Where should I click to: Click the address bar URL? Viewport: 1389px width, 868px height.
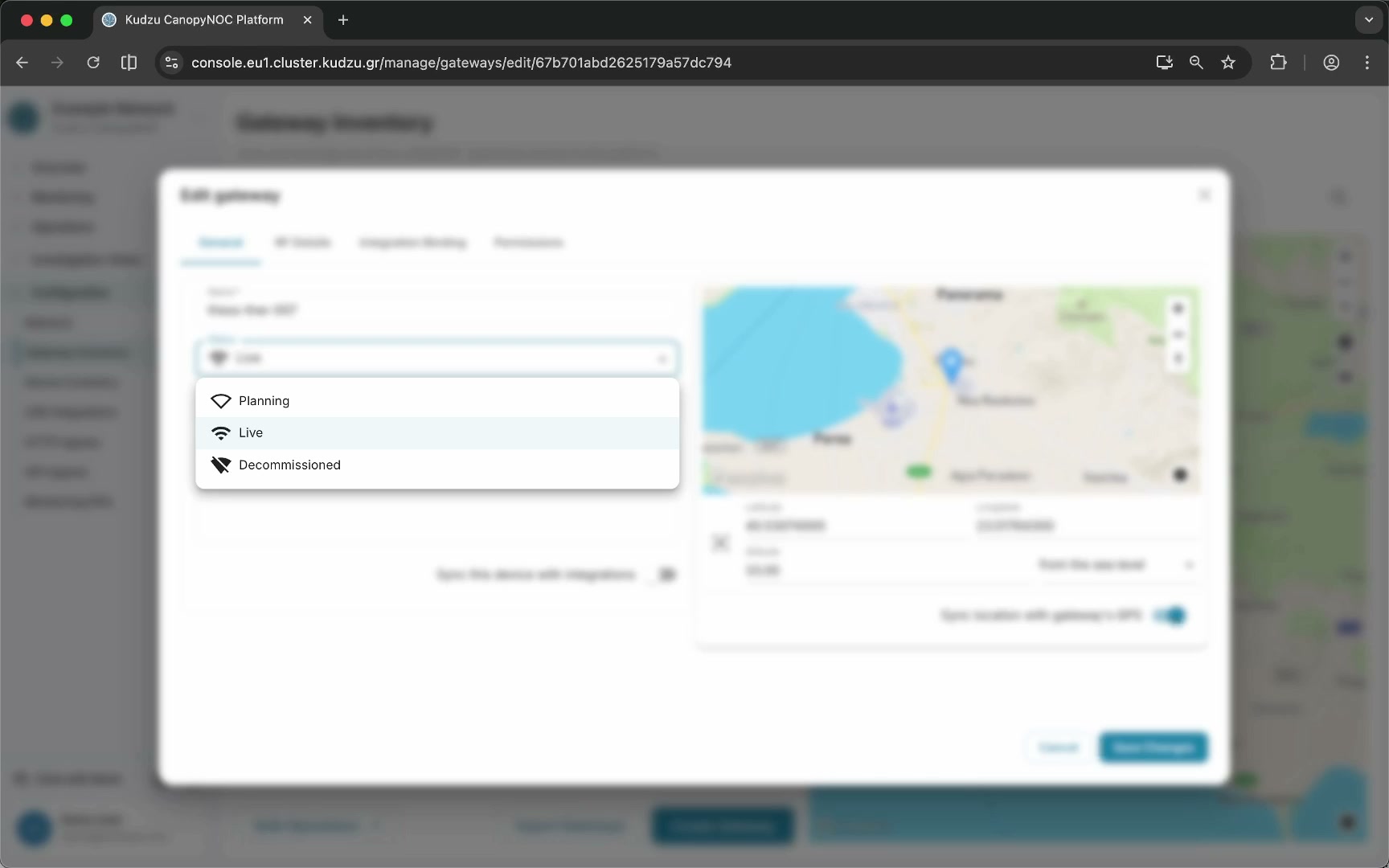pyautogui.click(x=461, y=63)
